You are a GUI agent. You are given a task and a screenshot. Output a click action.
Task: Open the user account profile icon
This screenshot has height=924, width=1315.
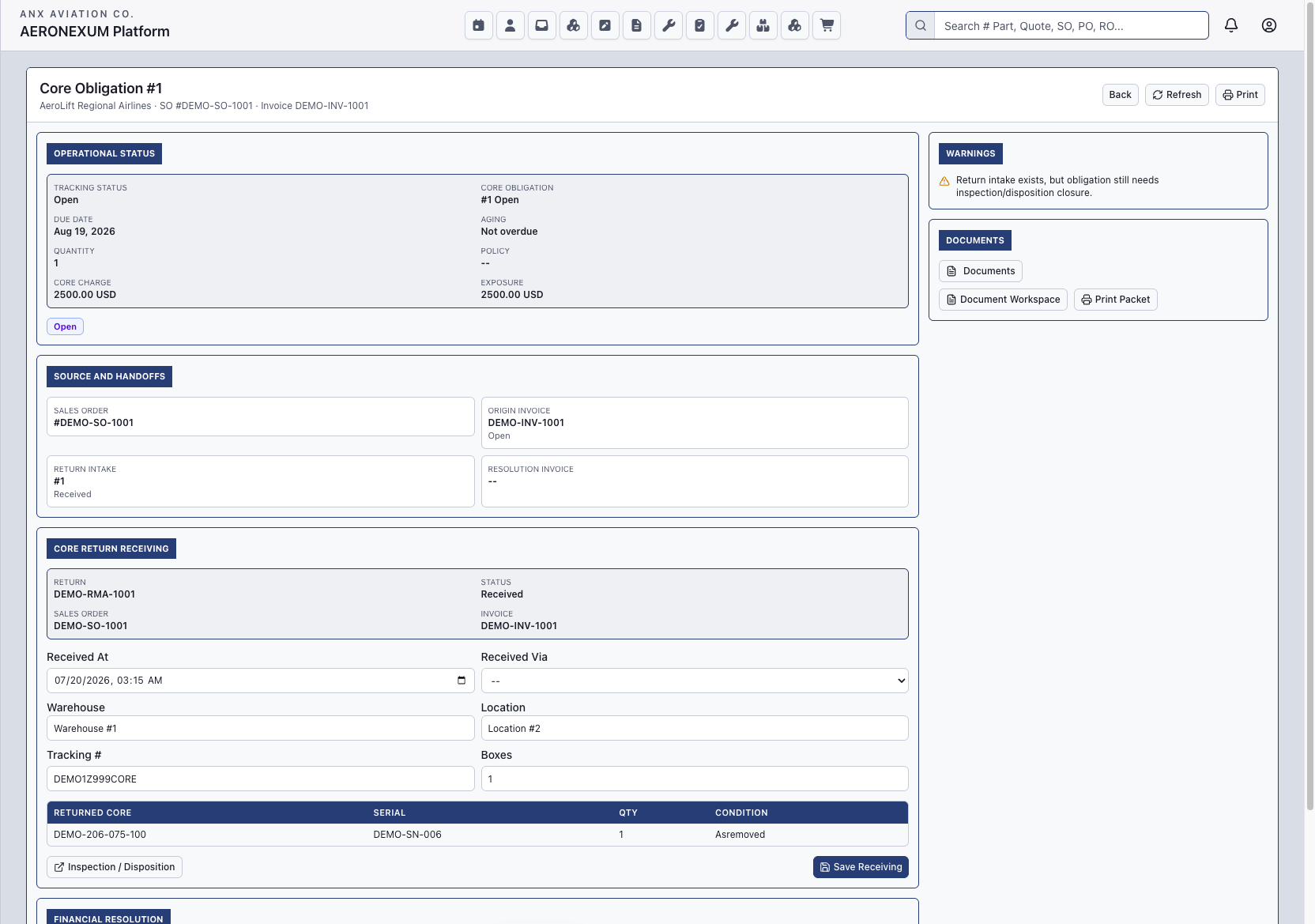[1269, 25]
